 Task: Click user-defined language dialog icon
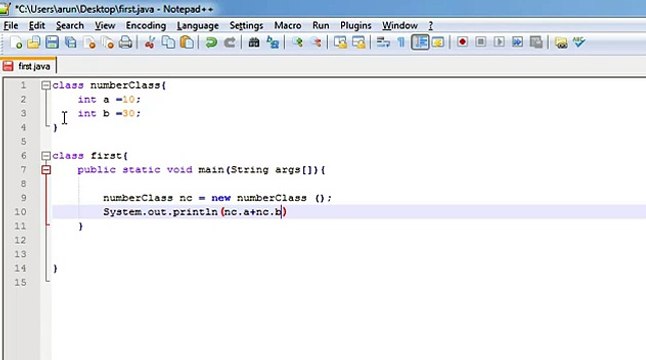[438, 42]
